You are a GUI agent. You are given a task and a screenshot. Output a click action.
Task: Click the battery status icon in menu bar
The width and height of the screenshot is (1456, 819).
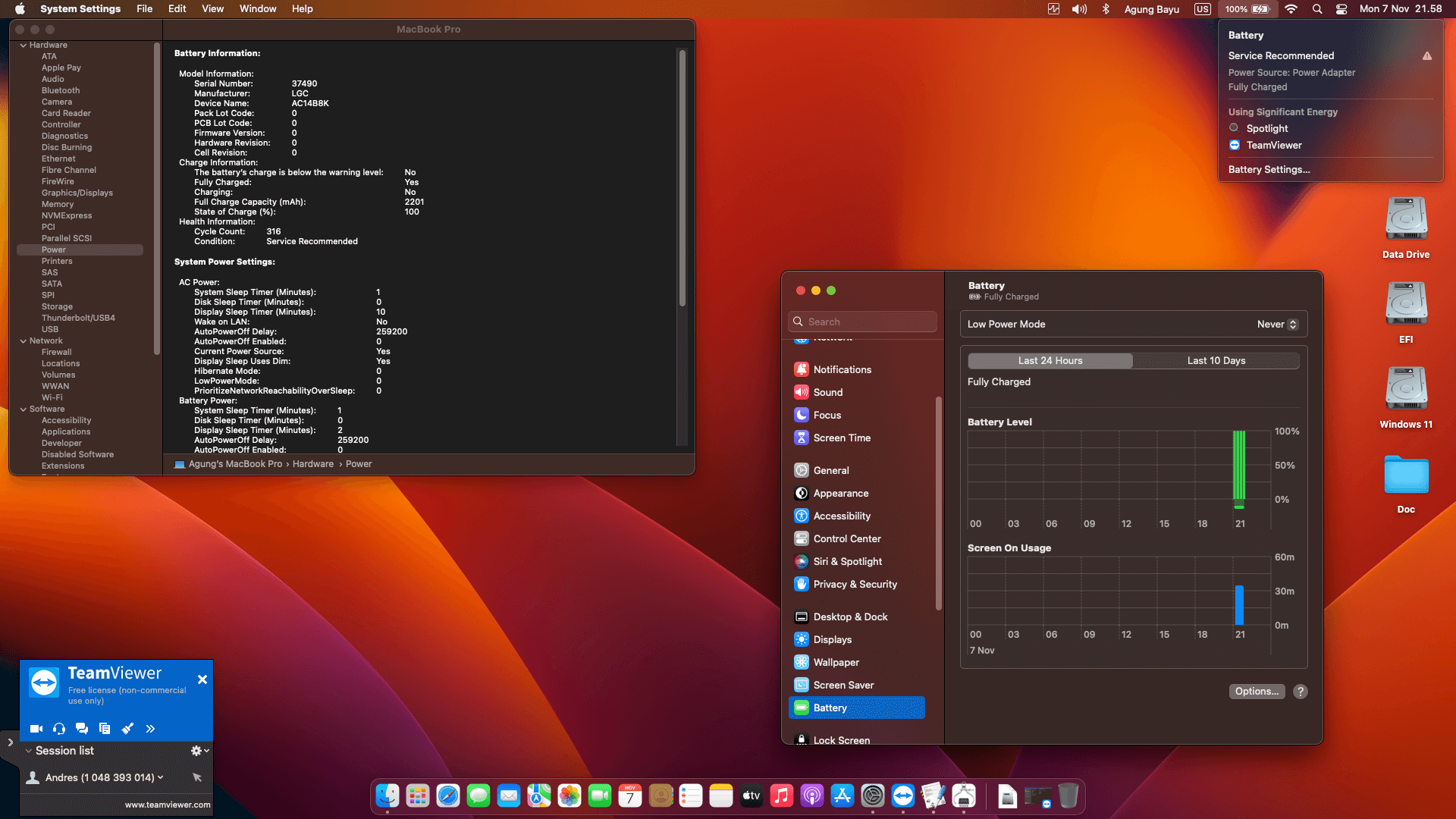tap(1247, 9)
